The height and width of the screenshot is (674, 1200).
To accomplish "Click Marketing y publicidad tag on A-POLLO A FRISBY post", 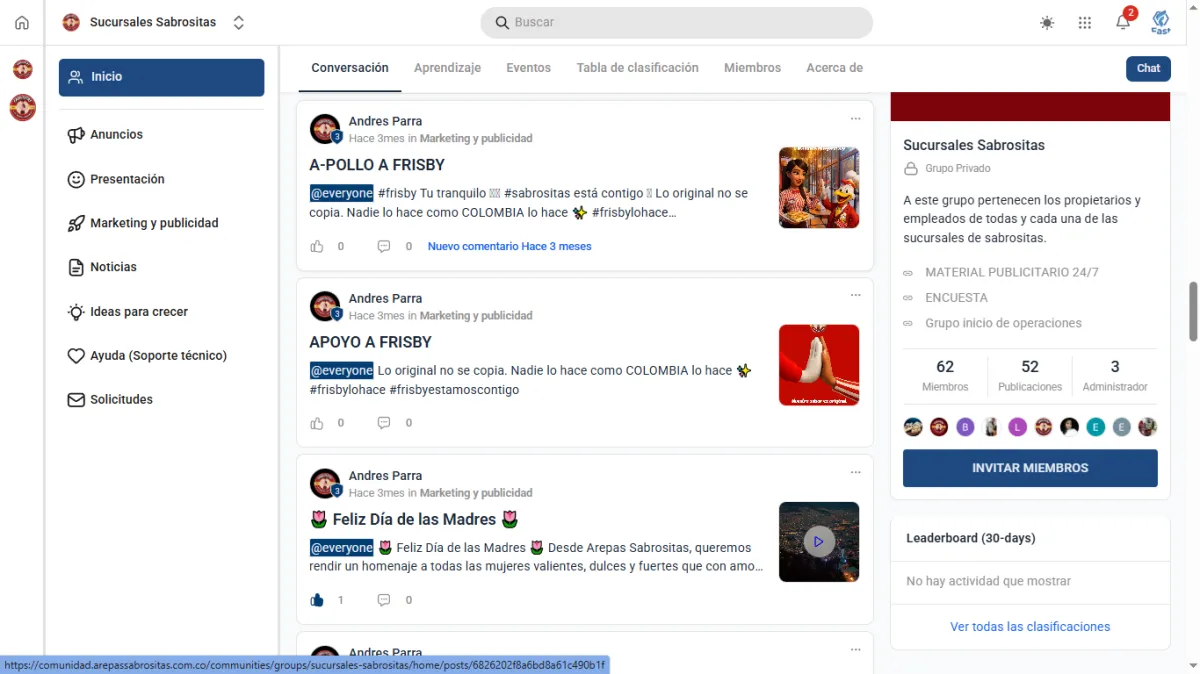I will [476, 138].
